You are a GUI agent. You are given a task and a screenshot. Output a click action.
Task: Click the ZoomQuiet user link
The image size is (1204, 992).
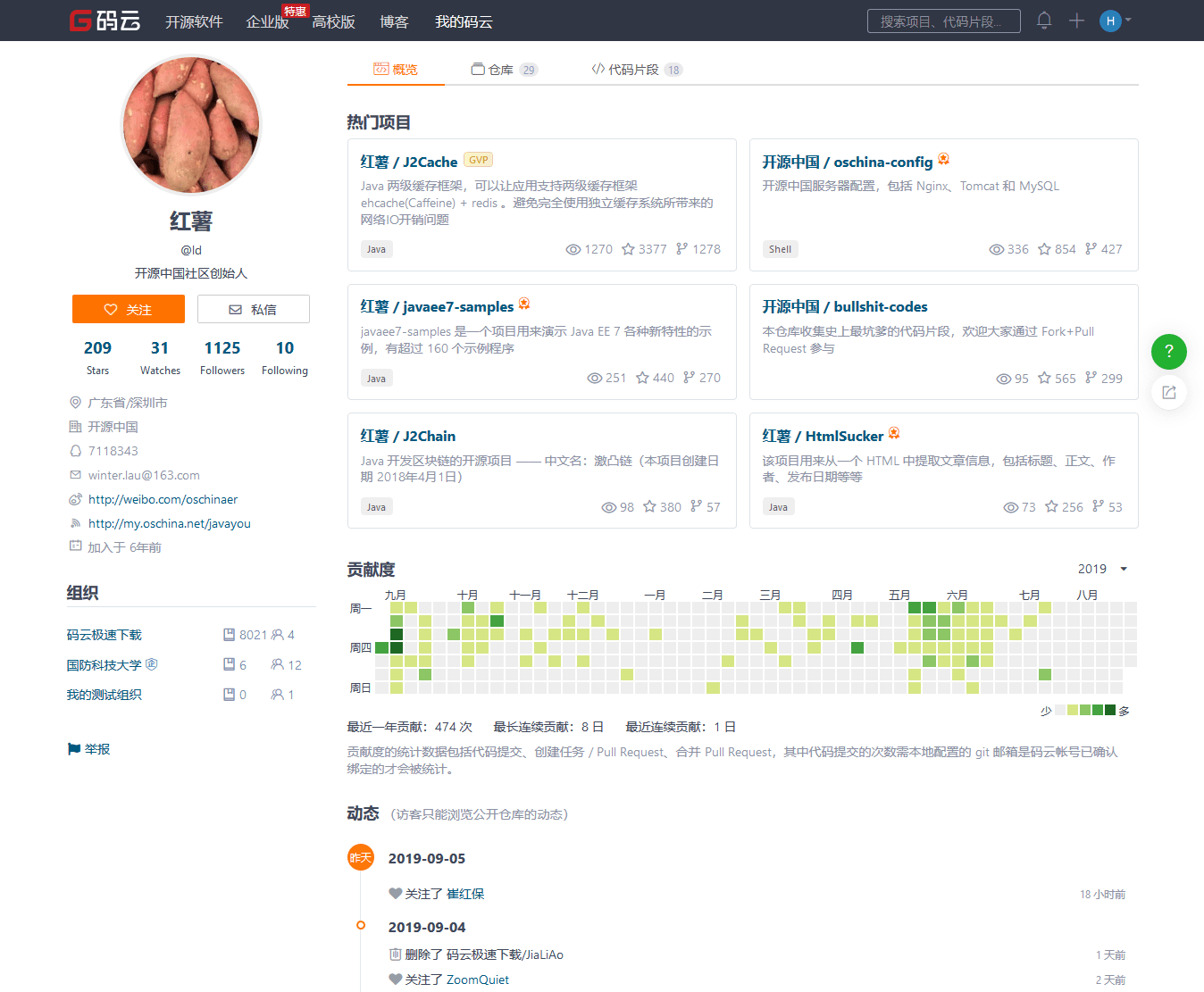(x=478, y=979)
